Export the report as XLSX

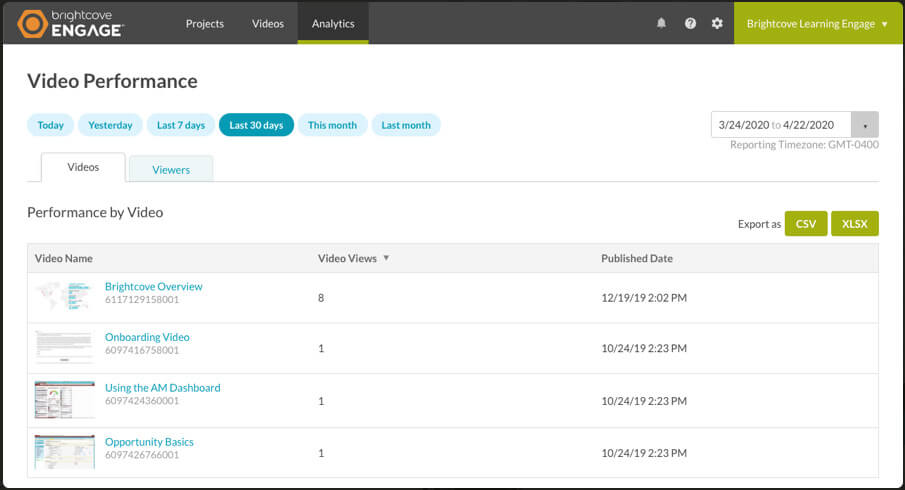coord(855,223)
